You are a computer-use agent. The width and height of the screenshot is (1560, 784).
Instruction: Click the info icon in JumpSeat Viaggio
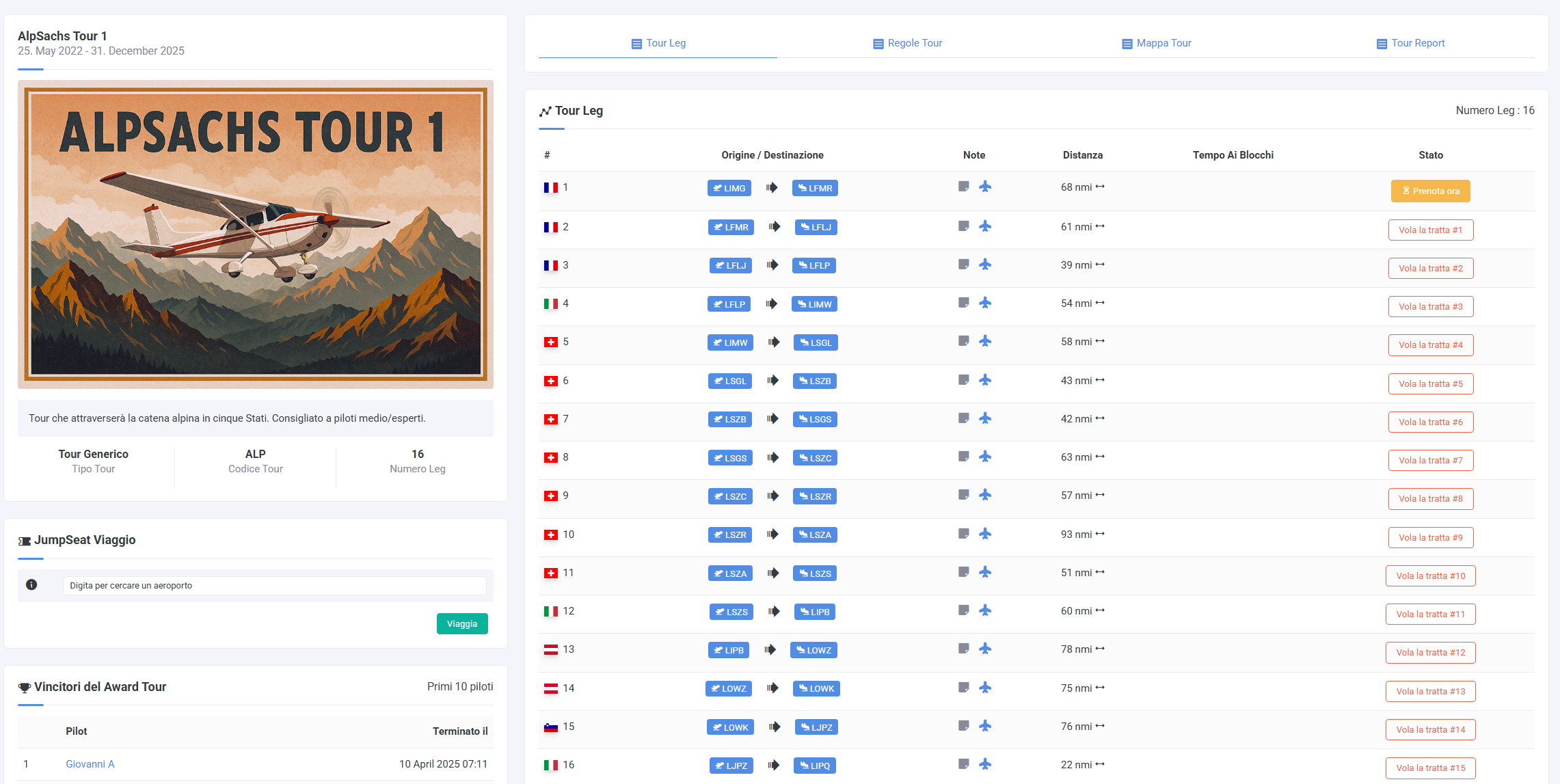[31, 584]
